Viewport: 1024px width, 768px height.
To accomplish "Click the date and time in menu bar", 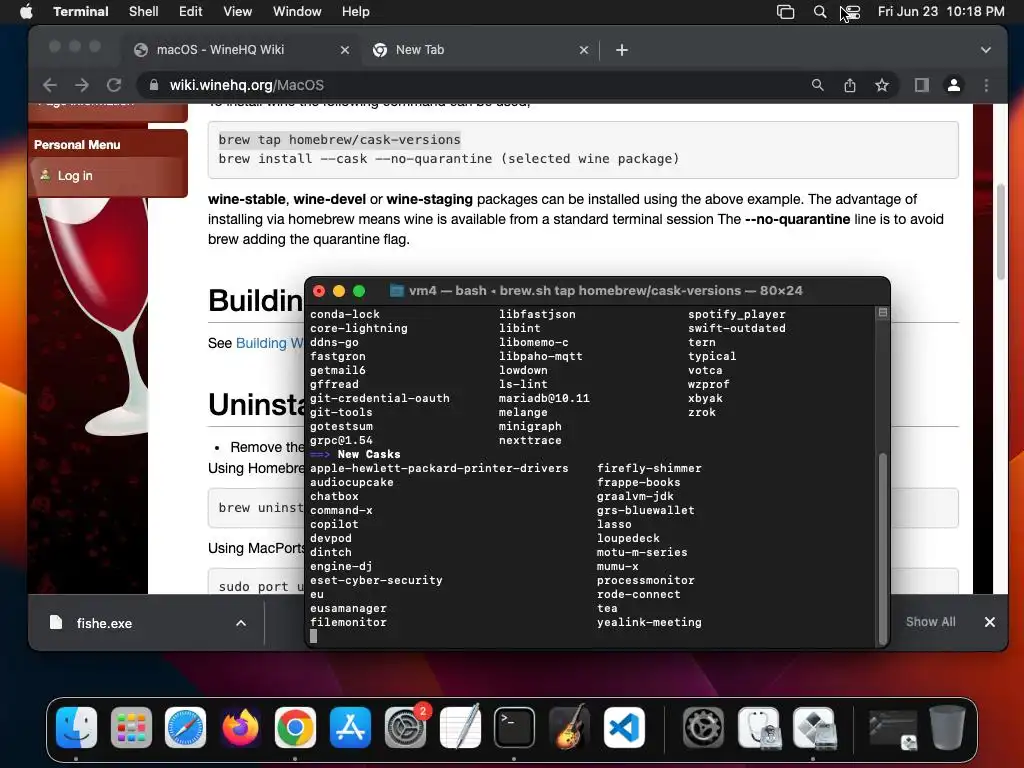I will [941, 12].
